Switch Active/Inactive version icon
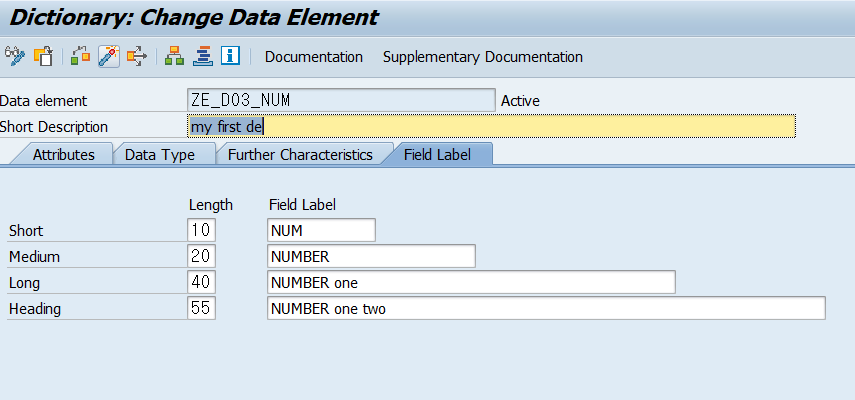 [x=43, y=56]
